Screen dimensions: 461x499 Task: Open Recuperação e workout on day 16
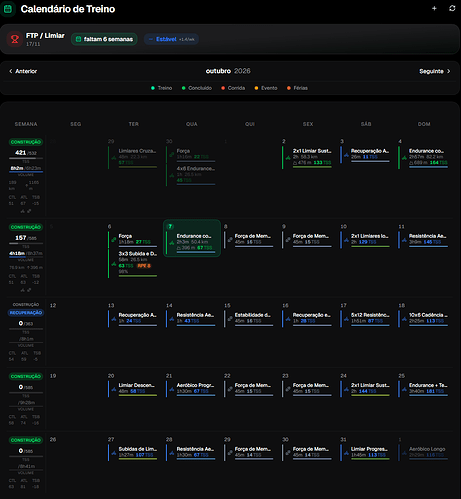pyautogui.click(x=307, y=319)
